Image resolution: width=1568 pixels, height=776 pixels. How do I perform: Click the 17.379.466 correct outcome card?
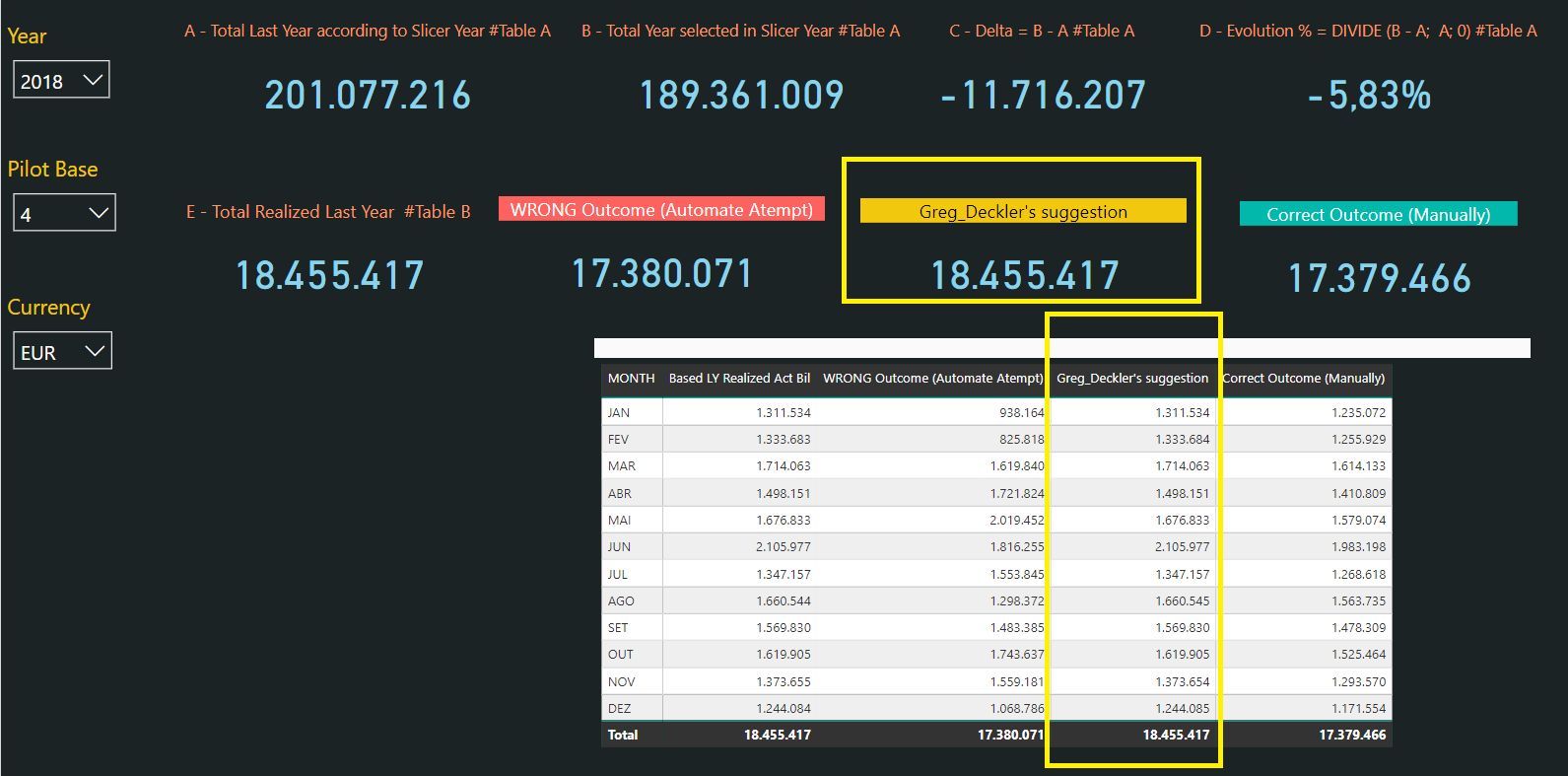coord(1380,278)
